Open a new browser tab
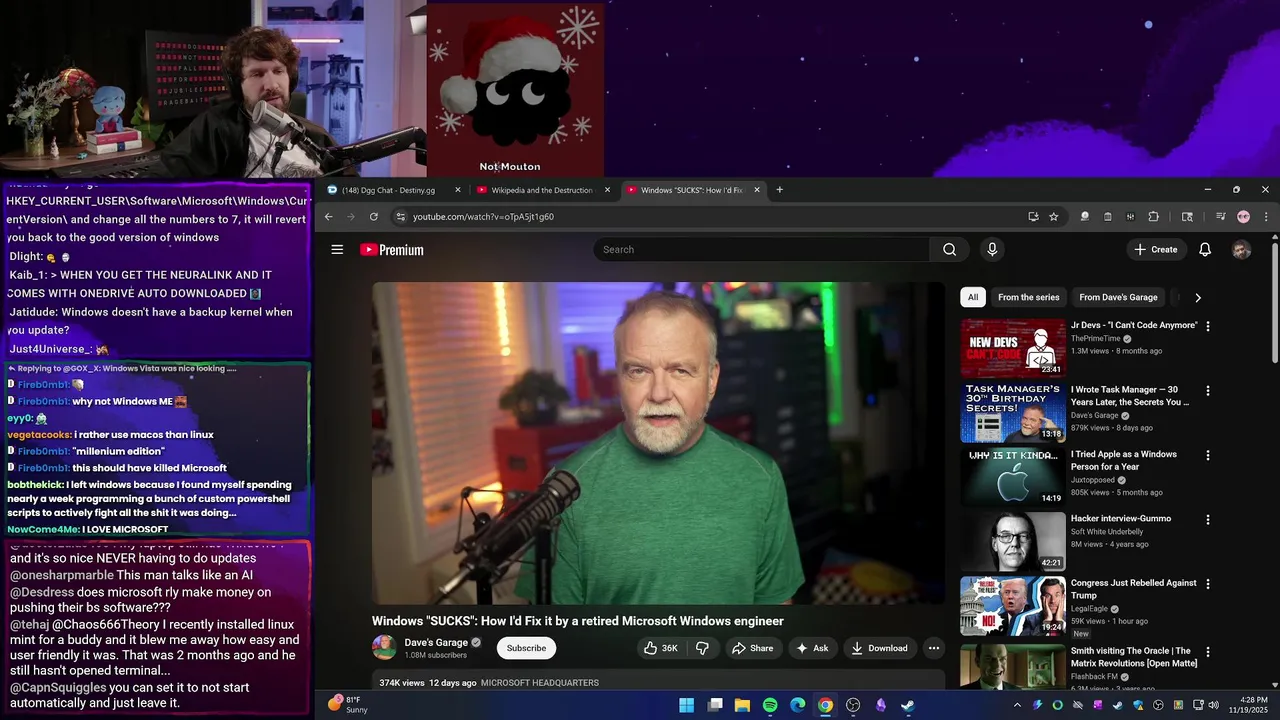This screenshot has width=1280, height=720. click(x=779, y=190)
